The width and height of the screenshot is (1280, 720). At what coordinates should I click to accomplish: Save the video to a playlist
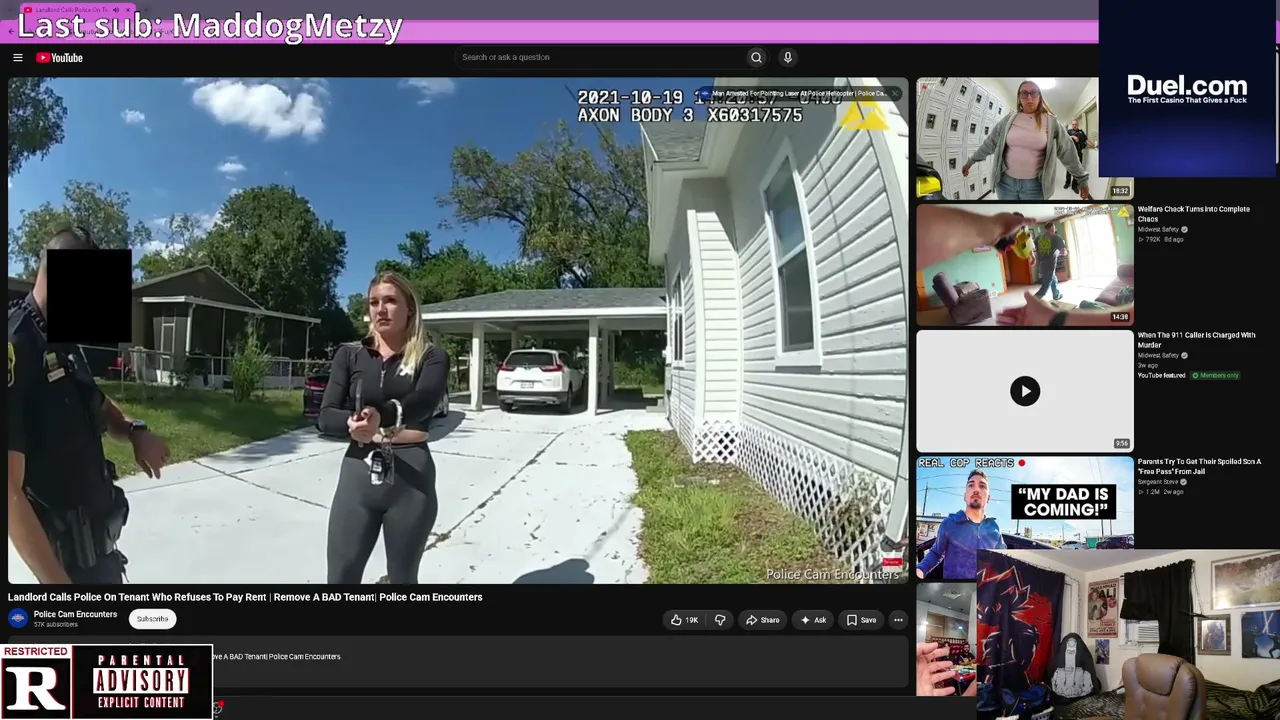(861, 620)
